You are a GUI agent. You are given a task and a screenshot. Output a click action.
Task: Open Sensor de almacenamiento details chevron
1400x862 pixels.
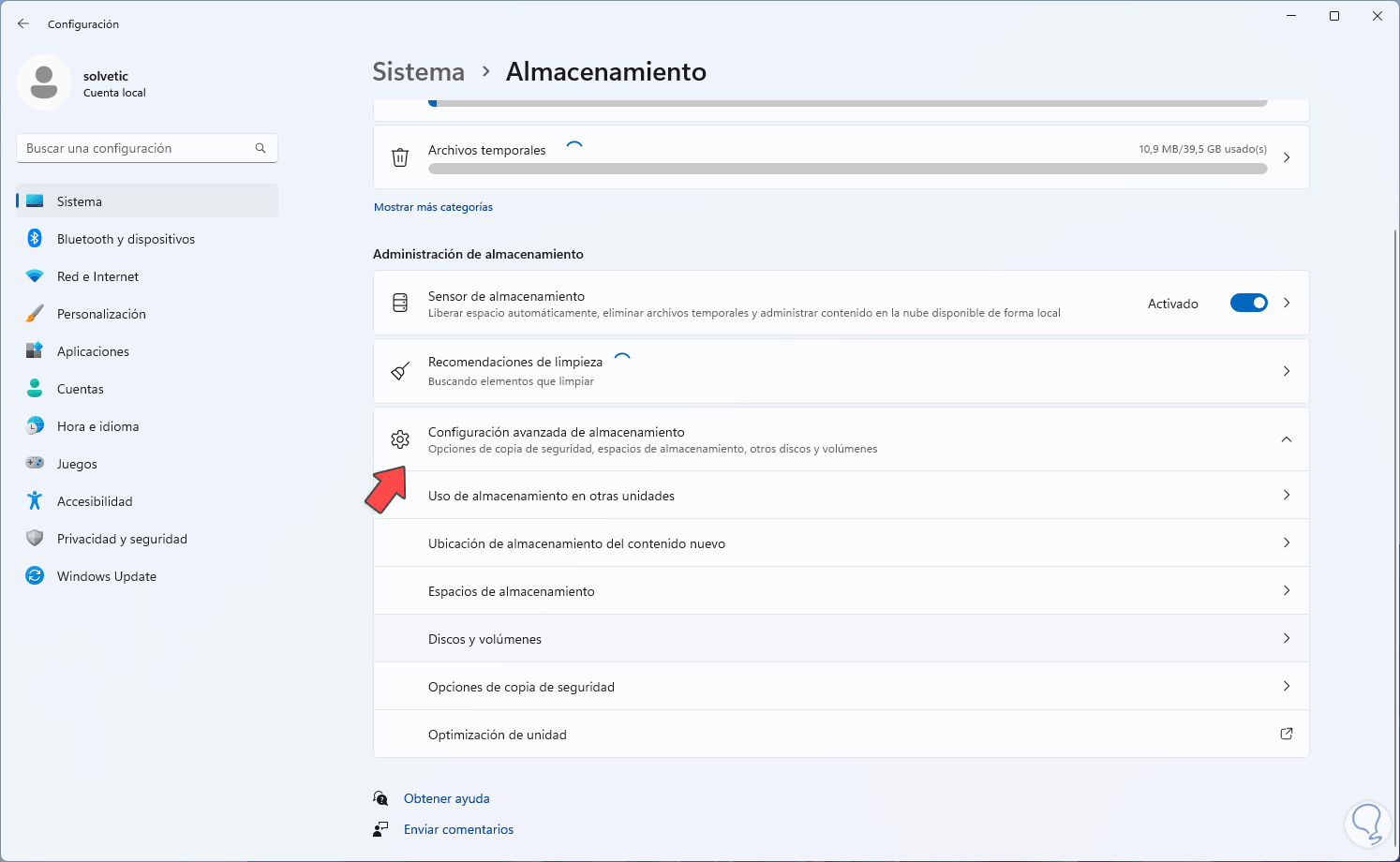point(1287,303)
